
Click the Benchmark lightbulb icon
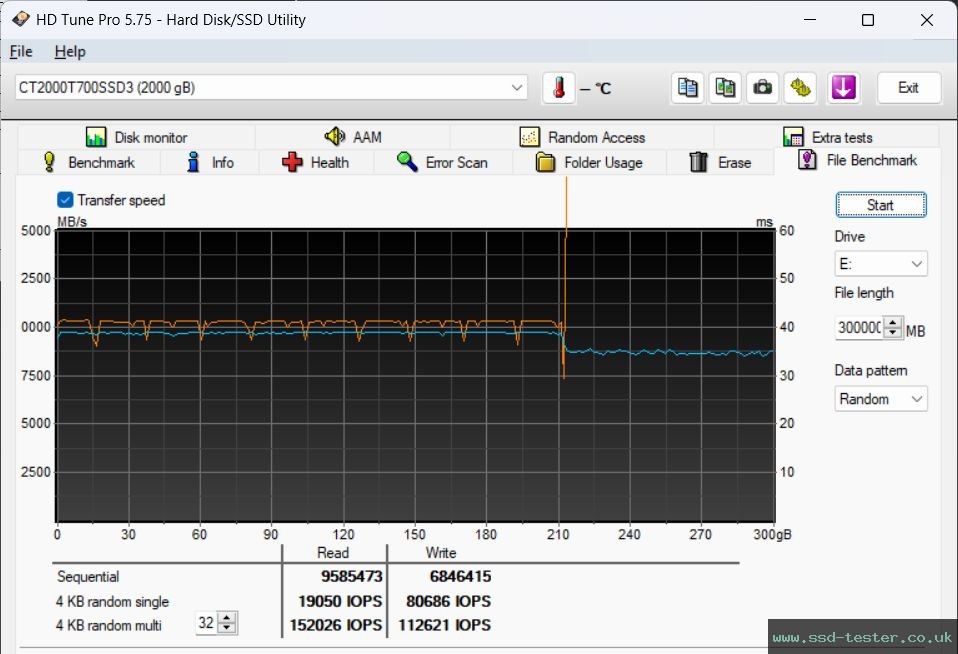point(49,162)
